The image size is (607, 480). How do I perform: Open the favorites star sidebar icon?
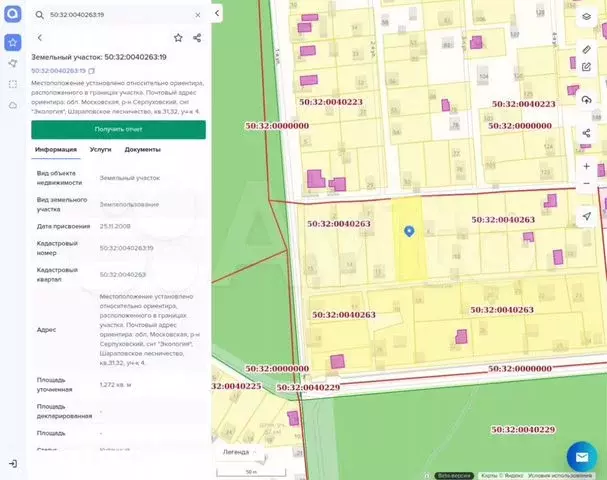(13, 42)
